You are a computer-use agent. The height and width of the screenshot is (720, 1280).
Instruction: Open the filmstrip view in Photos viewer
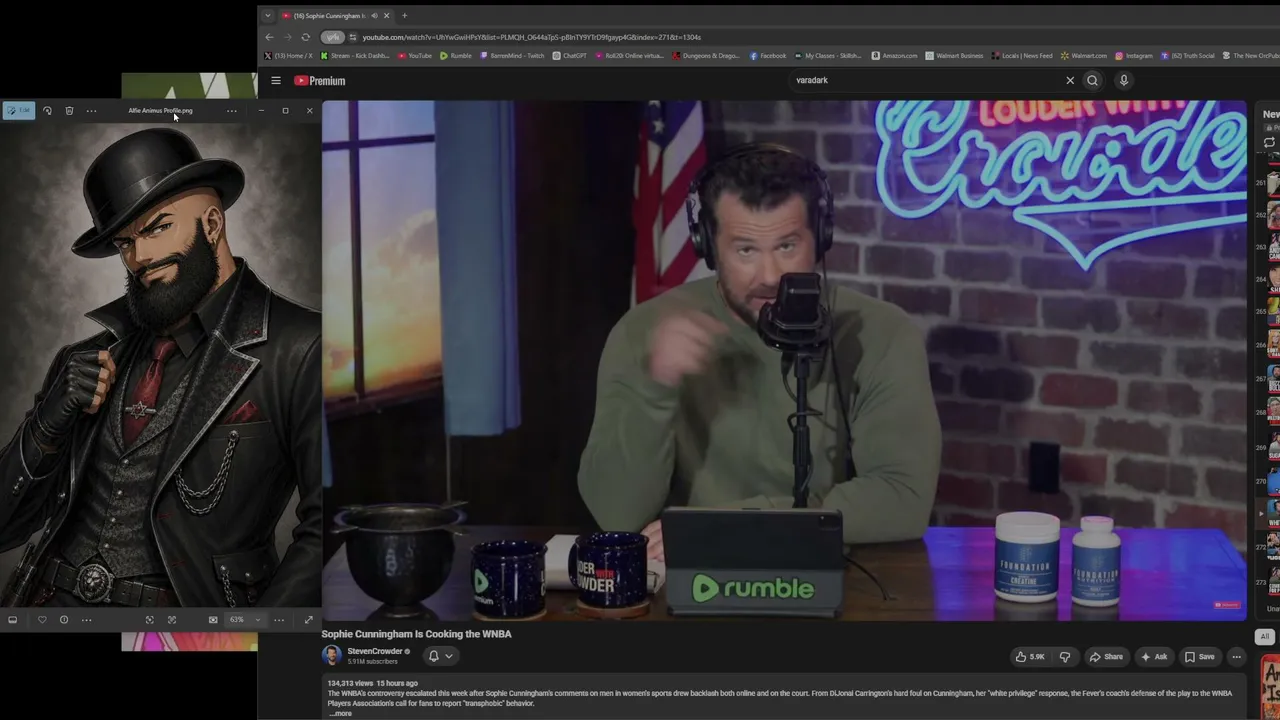12,620
